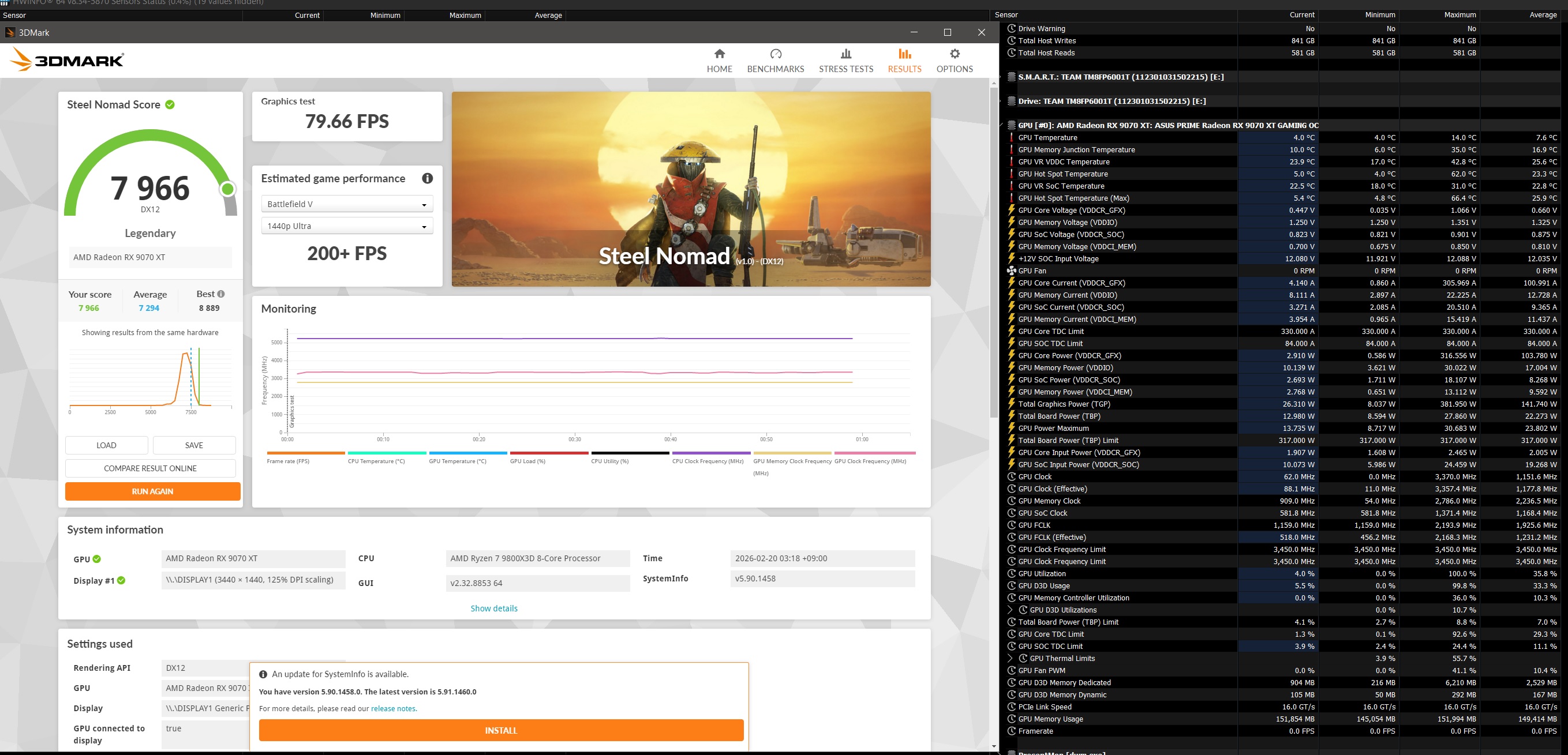1568x755 pixels.
Task: Click the GPU Fan sensor icon
Action: click(x=1011, y=271)
